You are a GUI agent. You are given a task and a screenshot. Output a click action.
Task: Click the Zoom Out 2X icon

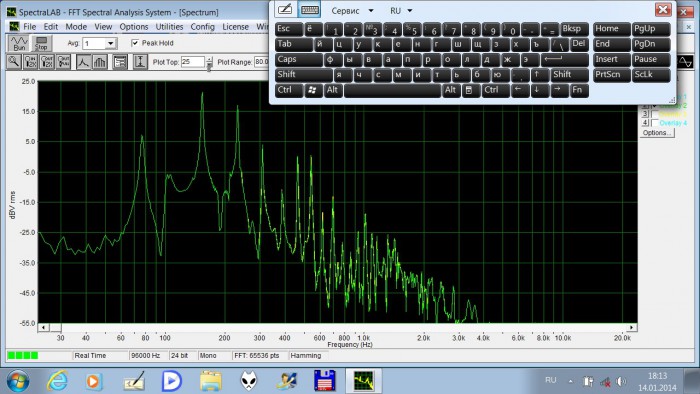pos(47,62)
